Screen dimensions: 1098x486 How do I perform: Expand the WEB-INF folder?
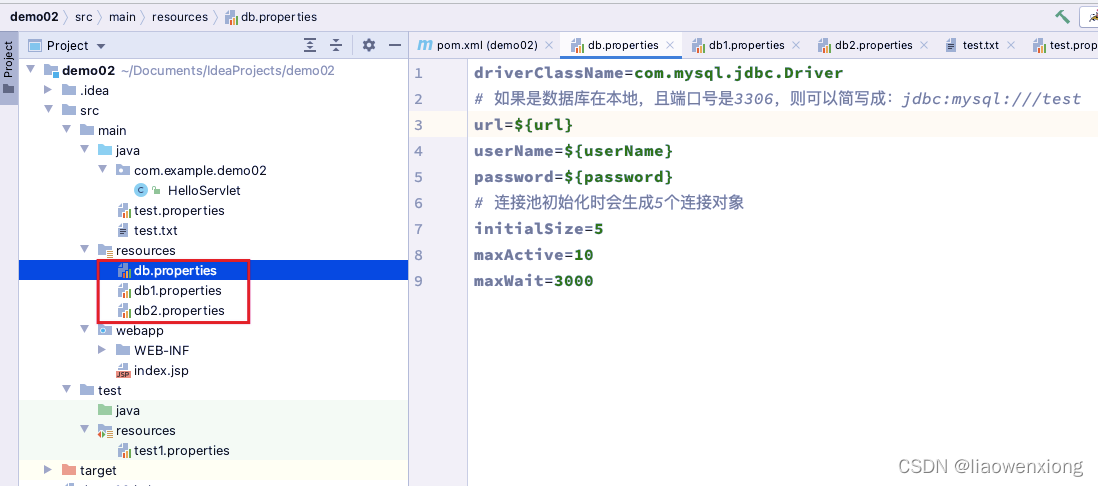point(102,350)
